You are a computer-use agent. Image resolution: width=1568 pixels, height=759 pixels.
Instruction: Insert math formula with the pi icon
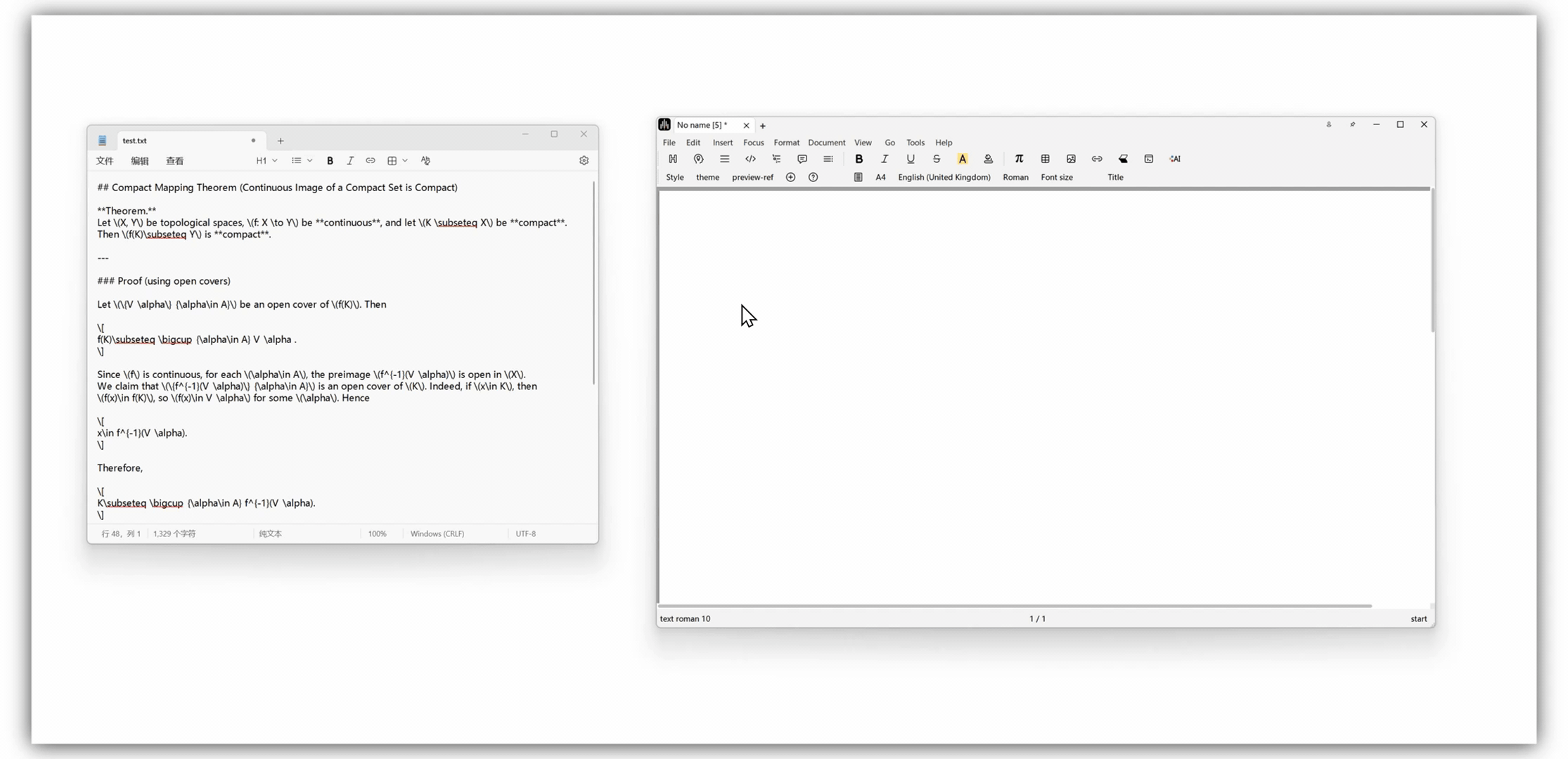(x=1019, y=159)
